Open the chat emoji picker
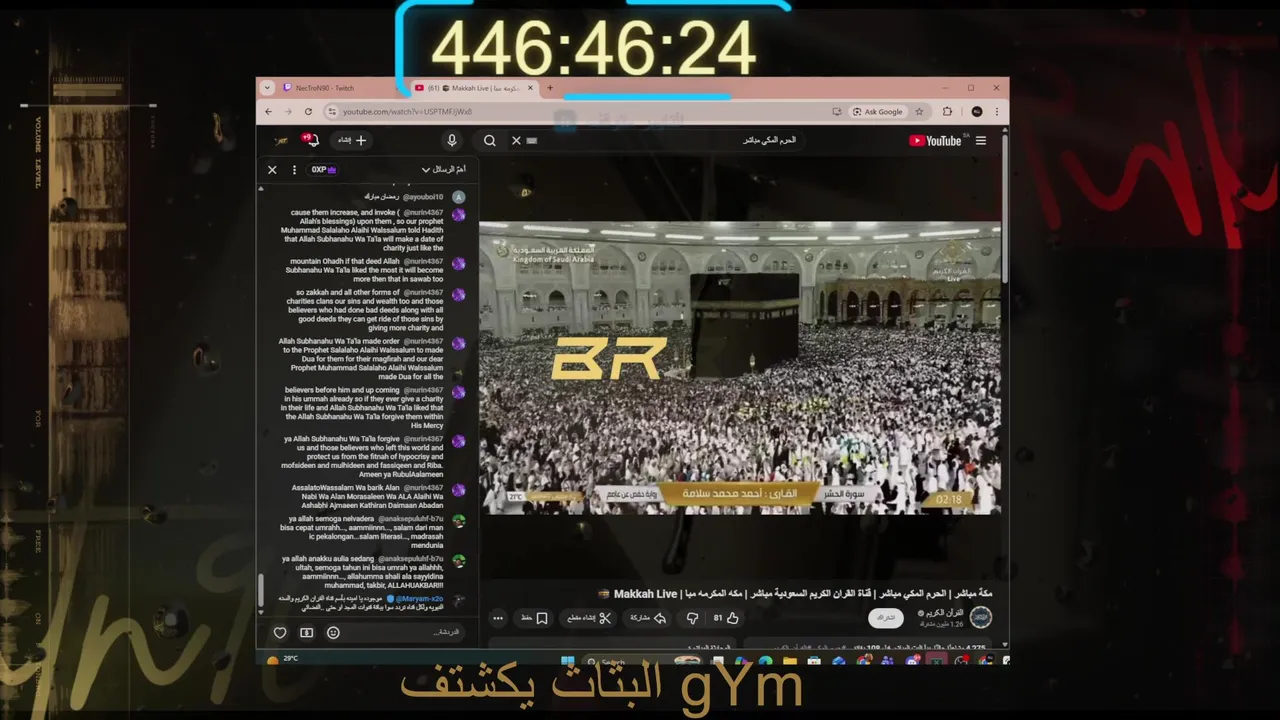The width and height of the screenshot is (1280, 720). click(x=333, y=632)
